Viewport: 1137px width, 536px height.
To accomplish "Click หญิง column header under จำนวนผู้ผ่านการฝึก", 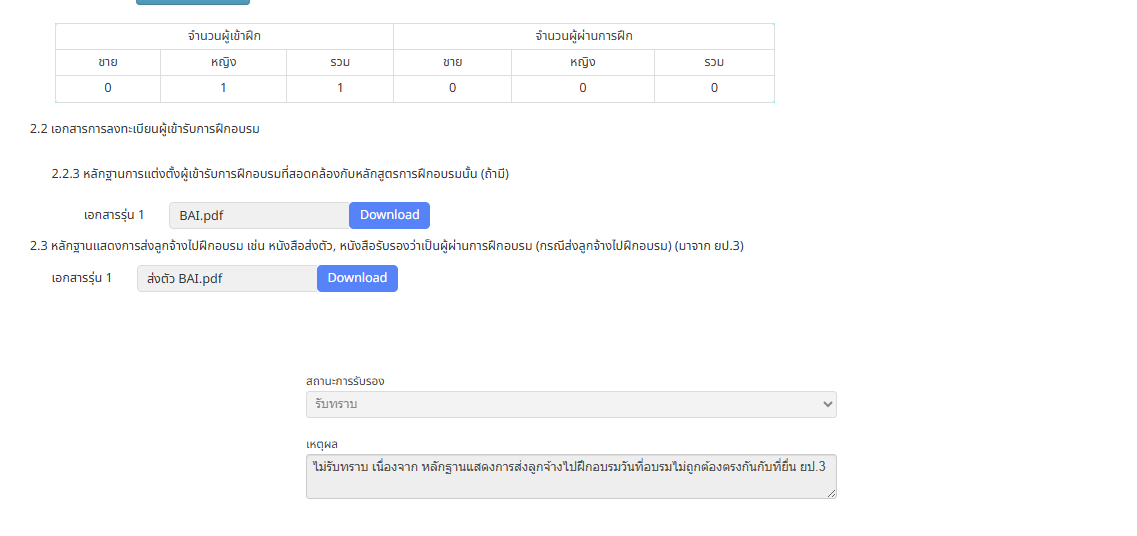I will pyautogui.click(x=583, y=62).
